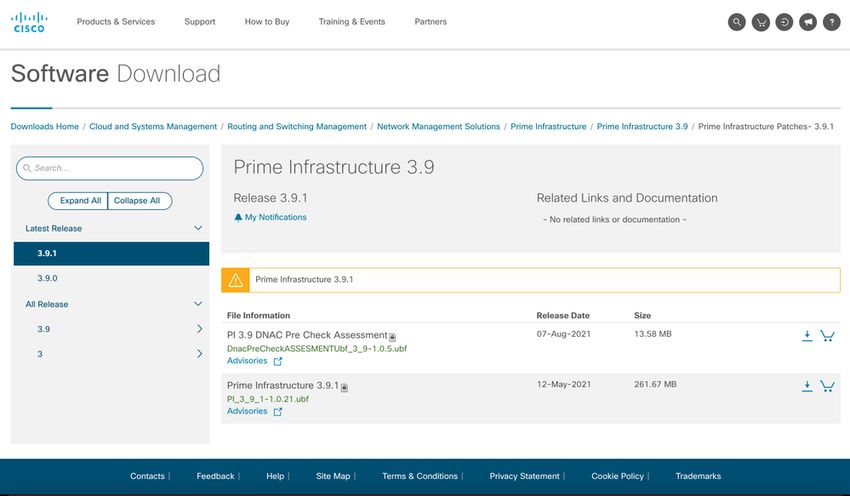Select release 3.9.0 in sidebar

tap(48, 279)
